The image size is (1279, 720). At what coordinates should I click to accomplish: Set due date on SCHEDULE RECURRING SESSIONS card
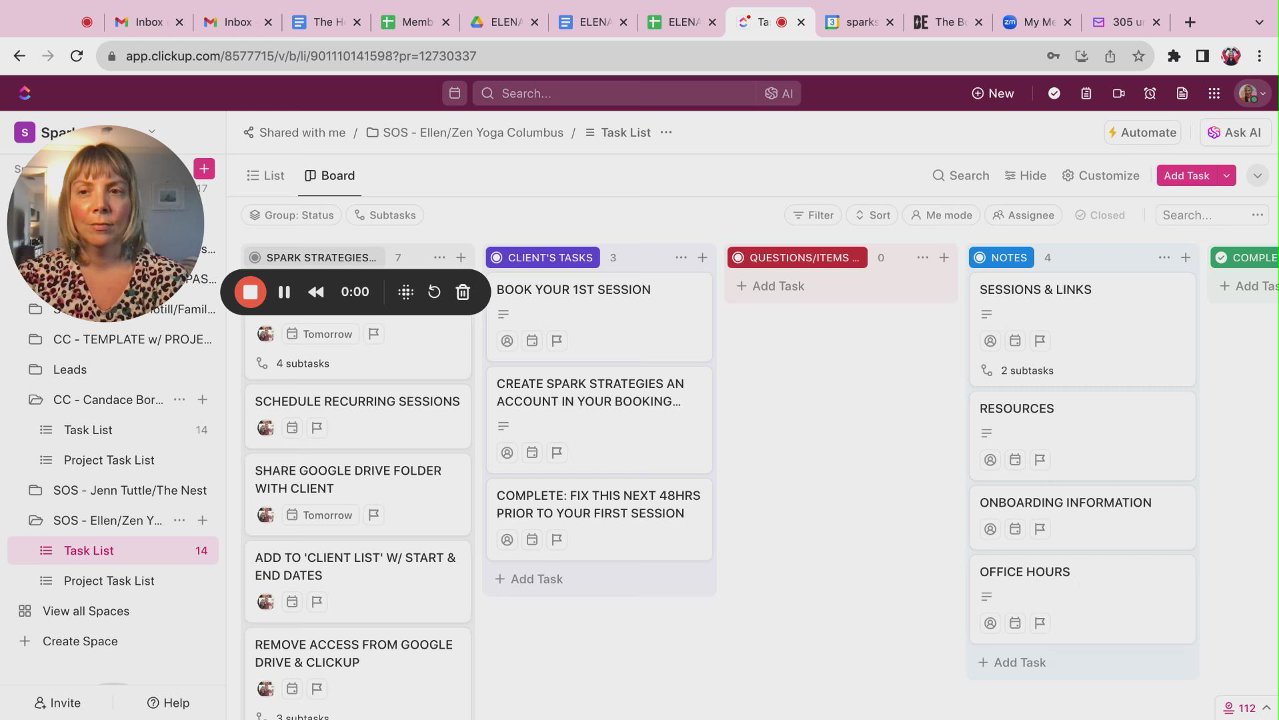tap(292, 428)
